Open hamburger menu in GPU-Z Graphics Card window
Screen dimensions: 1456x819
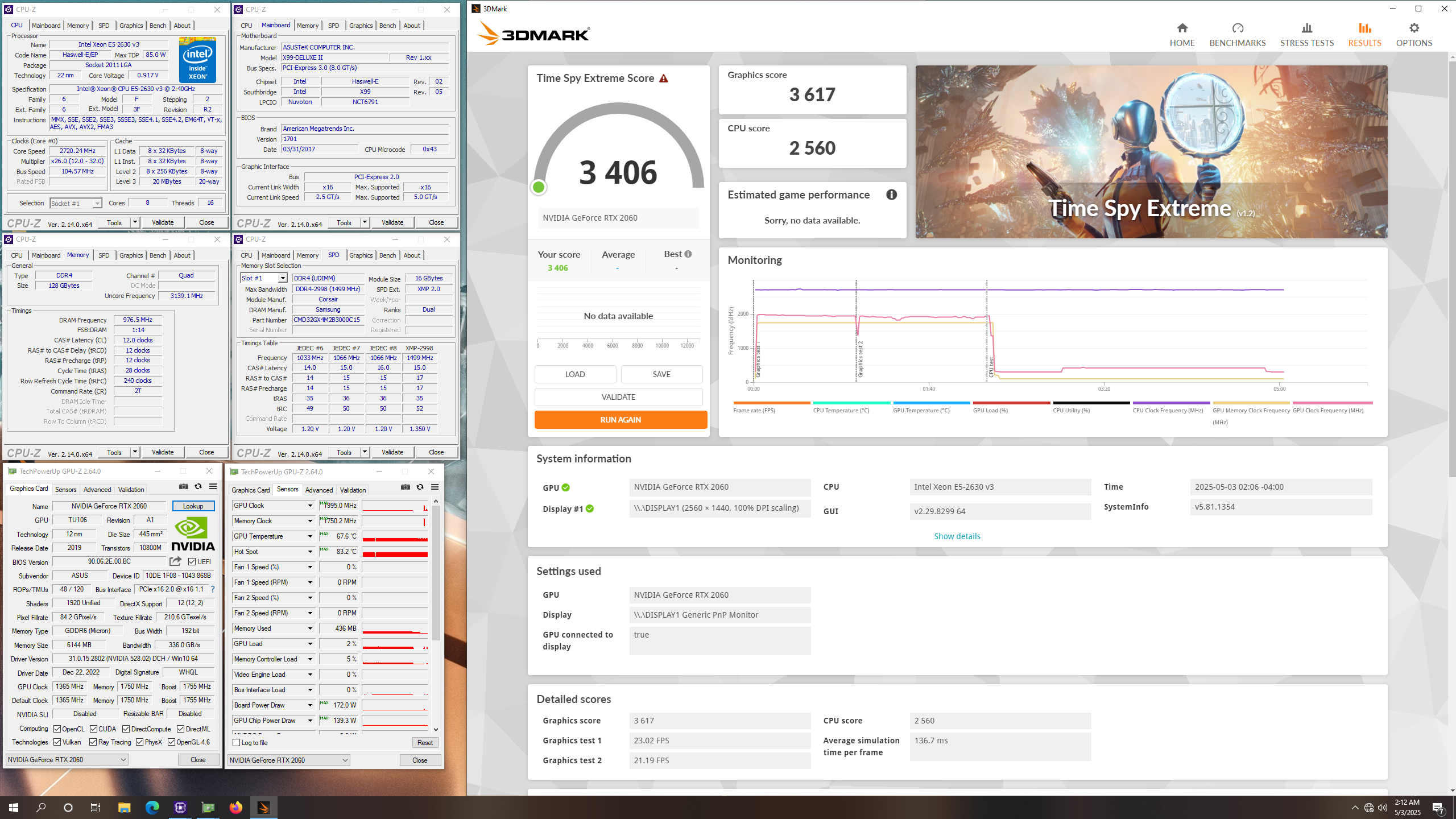[x=213, y=486]
